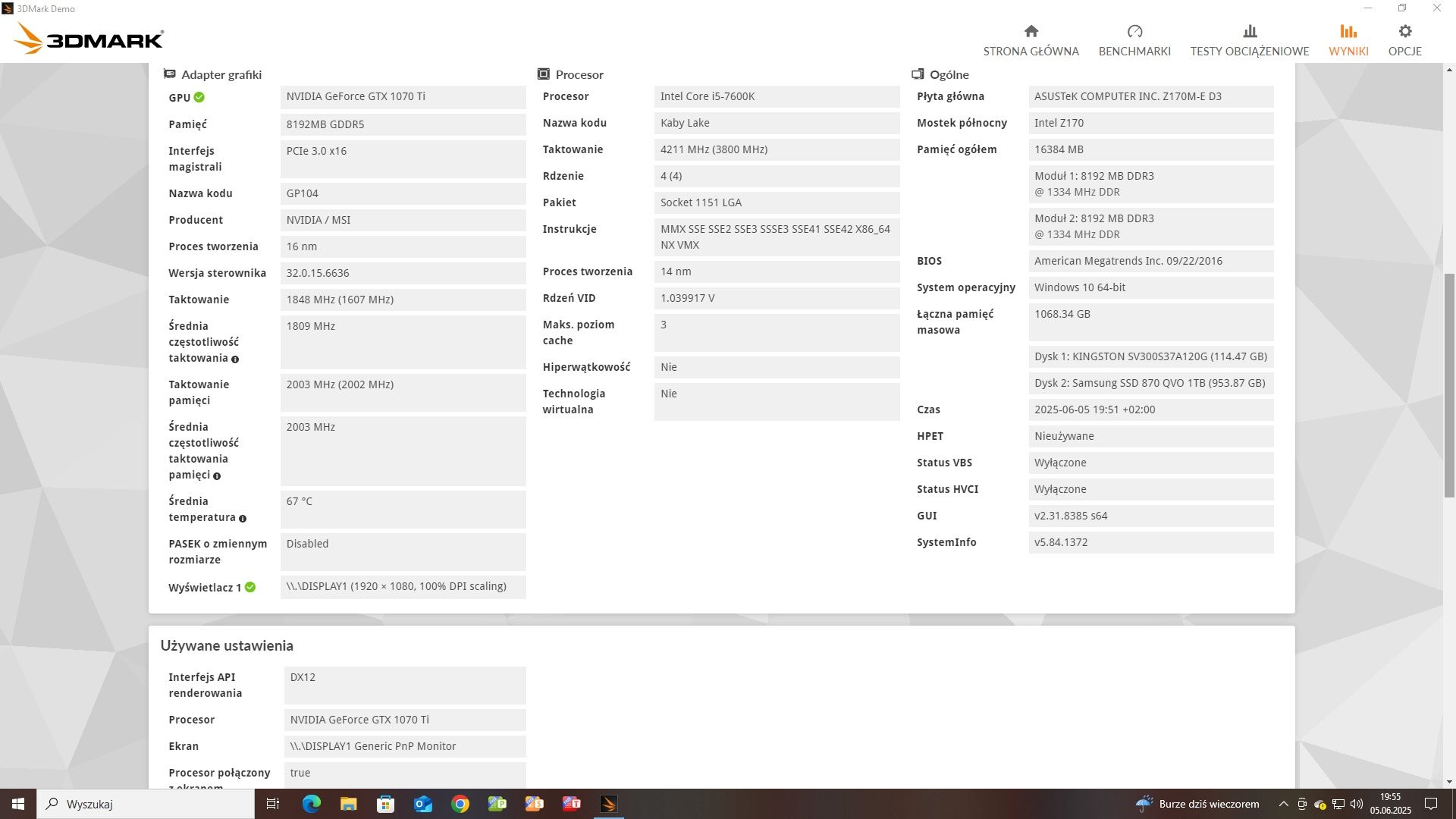Screen dimensions: 1456x819
Task: Select the Socket 1151 LGA value
Action: (x=777, y=202)
